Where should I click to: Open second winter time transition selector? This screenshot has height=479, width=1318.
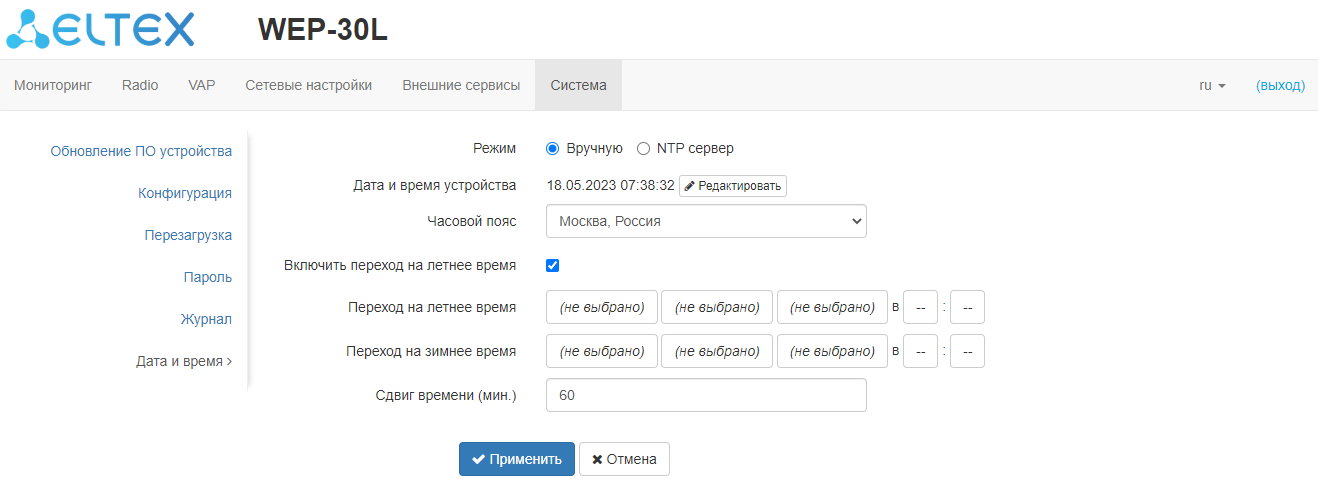pos(717,352)
